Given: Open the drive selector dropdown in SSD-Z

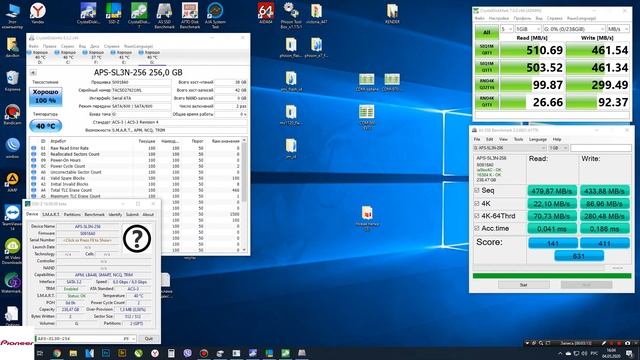Looking at the screenshot, I should coord(86,339).
